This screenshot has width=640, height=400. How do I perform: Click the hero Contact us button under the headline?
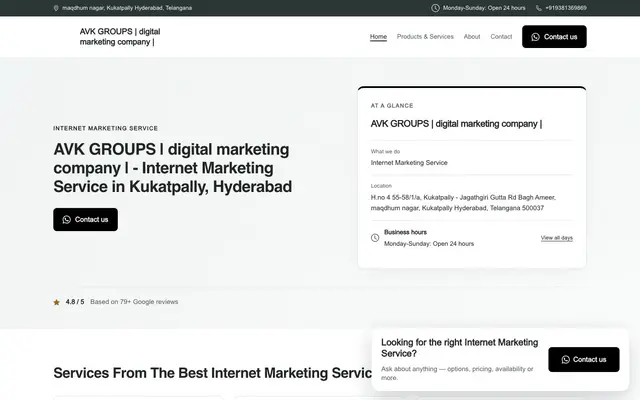[x=85, y=220]
